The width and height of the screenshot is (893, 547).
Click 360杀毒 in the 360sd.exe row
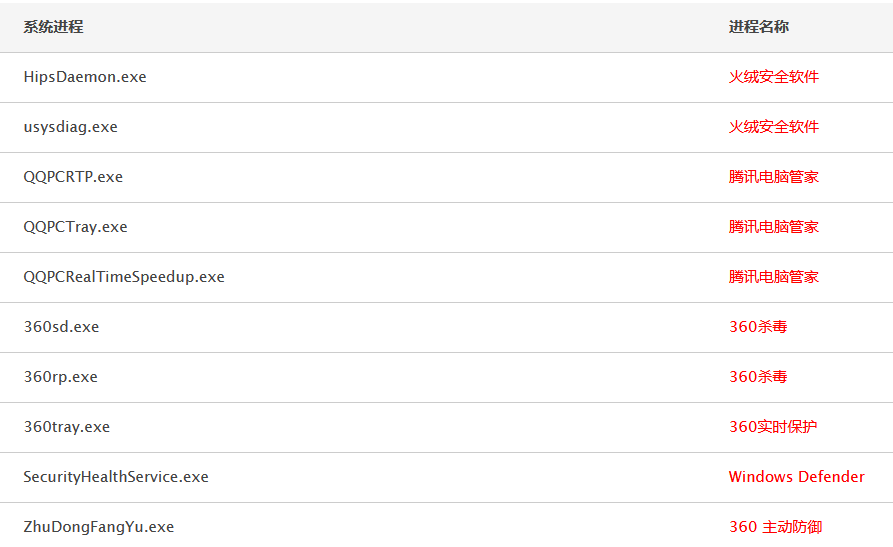tap(758, 327)
